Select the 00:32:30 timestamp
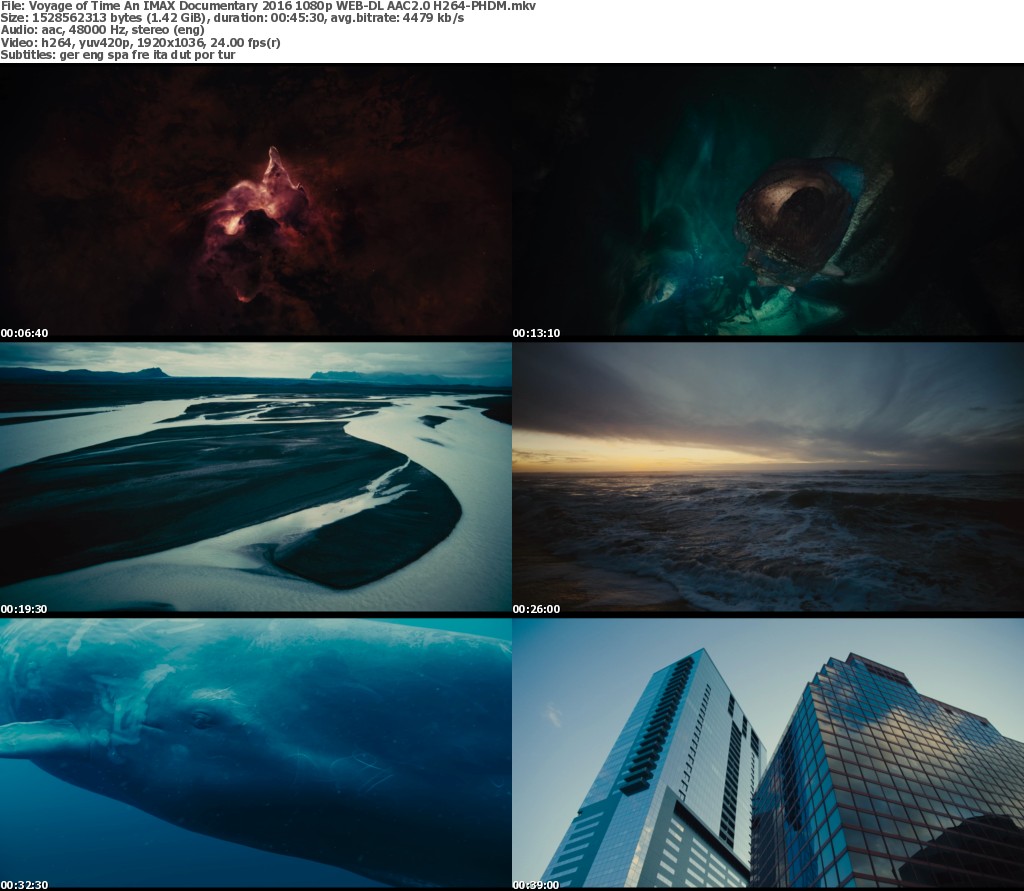 (x=25, y=885)
